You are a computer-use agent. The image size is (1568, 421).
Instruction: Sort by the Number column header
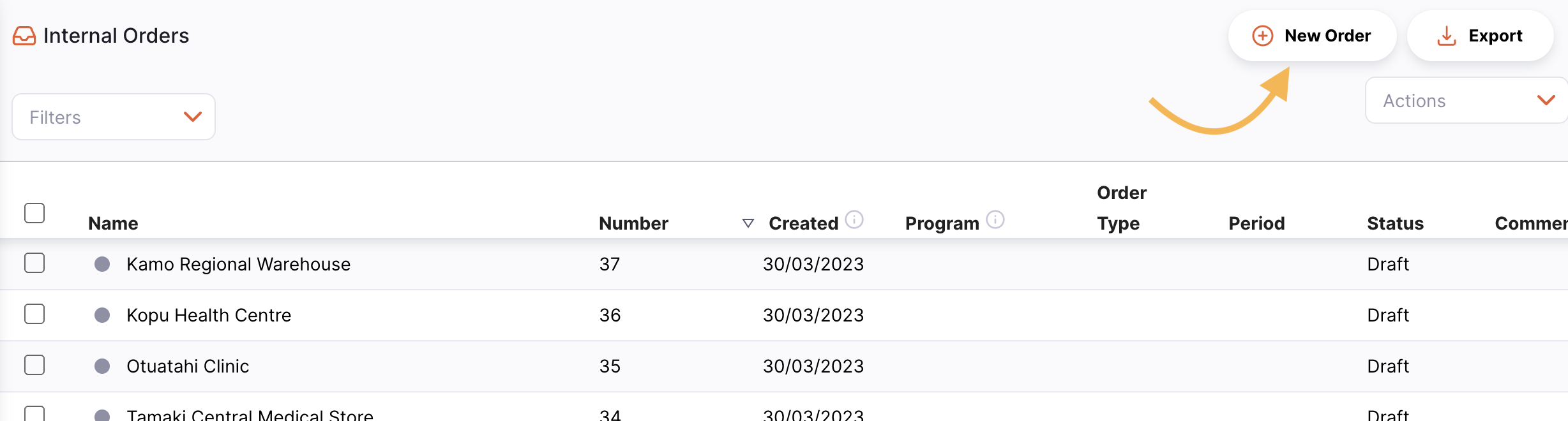[633, 223]
